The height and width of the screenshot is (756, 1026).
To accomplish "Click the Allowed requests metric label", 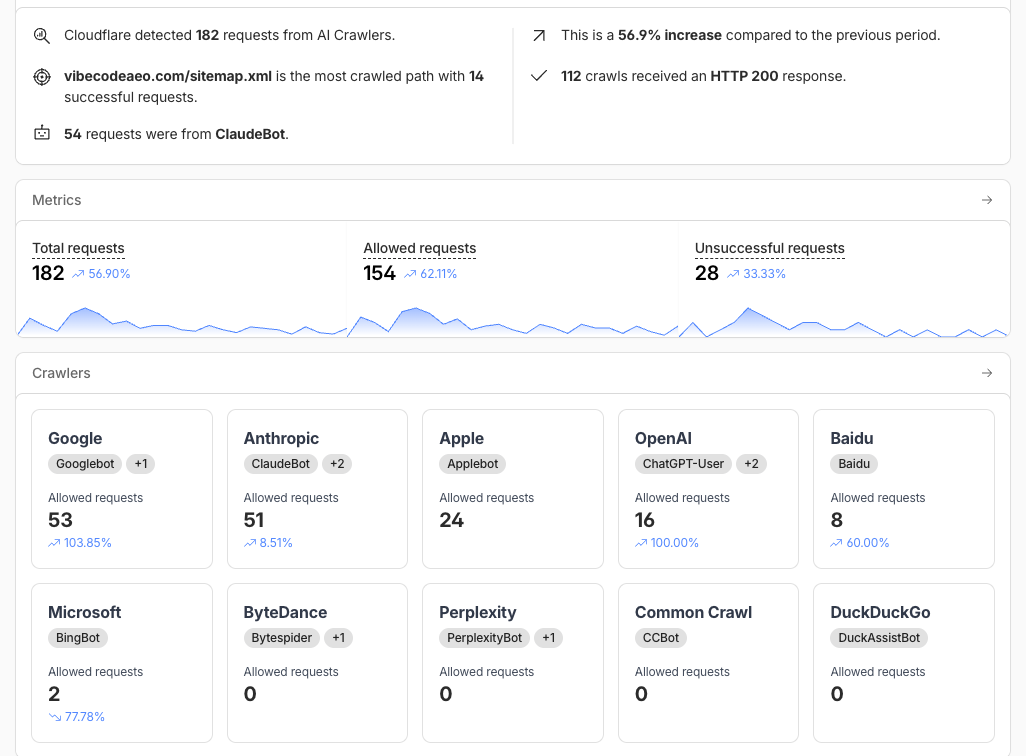I will 419,248.
